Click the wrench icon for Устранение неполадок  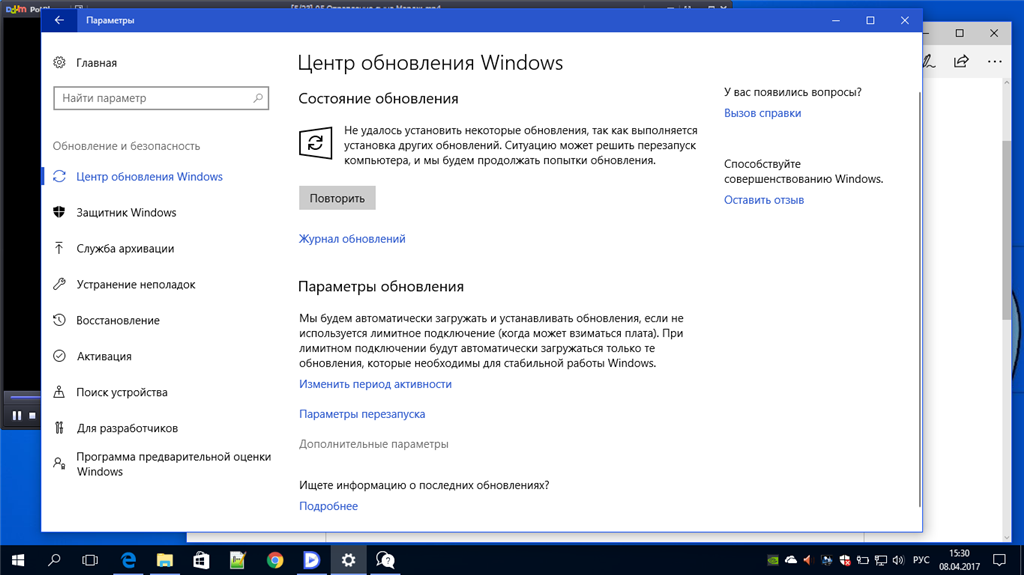[59, 284]
